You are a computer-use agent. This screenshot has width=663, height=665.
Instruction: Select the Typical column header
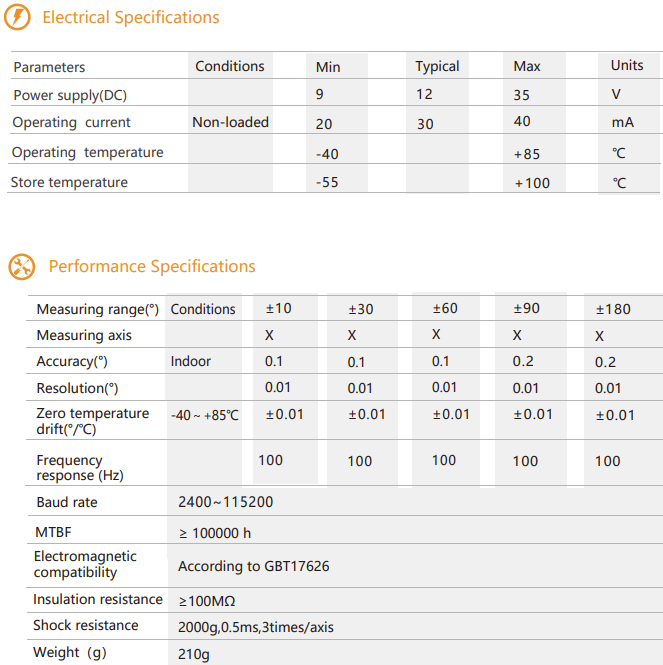coord(437,66)
